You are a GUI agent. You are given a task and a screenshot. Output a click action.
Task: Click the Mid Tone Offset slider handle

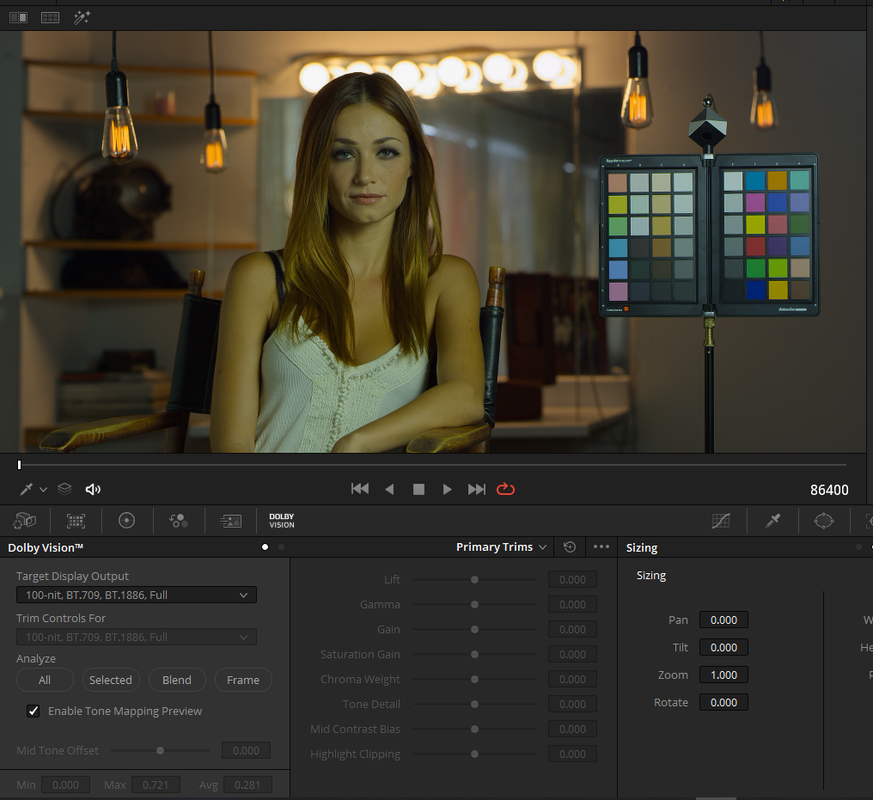click(x=160, y=750)
